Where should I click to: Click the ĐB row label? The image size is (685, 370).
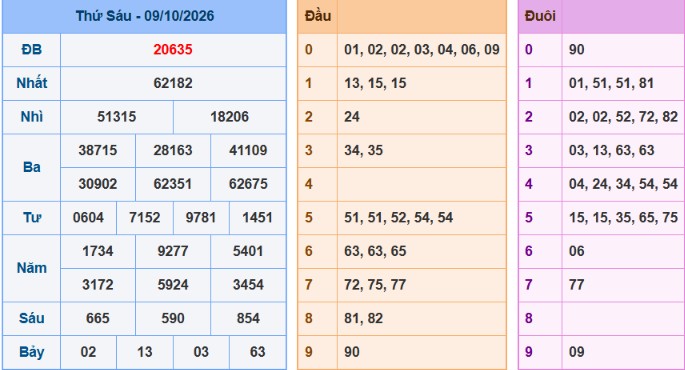(31, 49)
